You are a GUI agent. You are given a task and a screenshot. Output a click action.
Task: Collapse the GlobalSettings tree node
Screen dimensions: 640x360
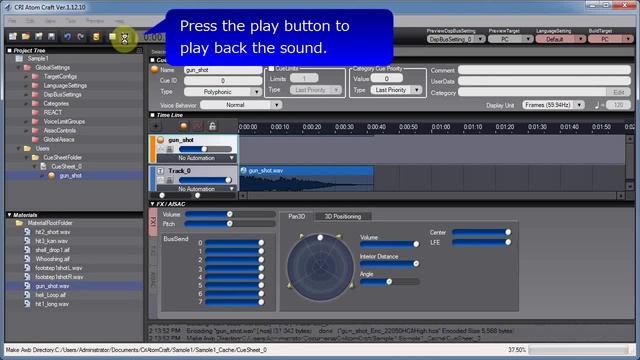pyautogui.click(x=18, y=68)
